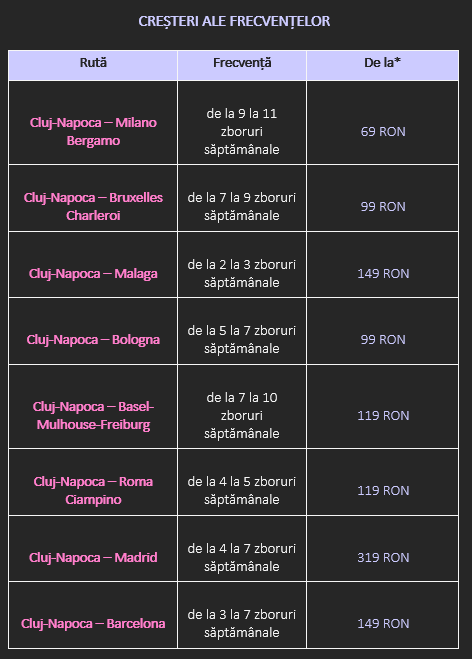Select the Cluj-Napoca – Malaga route link
This screenshot has width=472, height=659.
tap(93, 274)
